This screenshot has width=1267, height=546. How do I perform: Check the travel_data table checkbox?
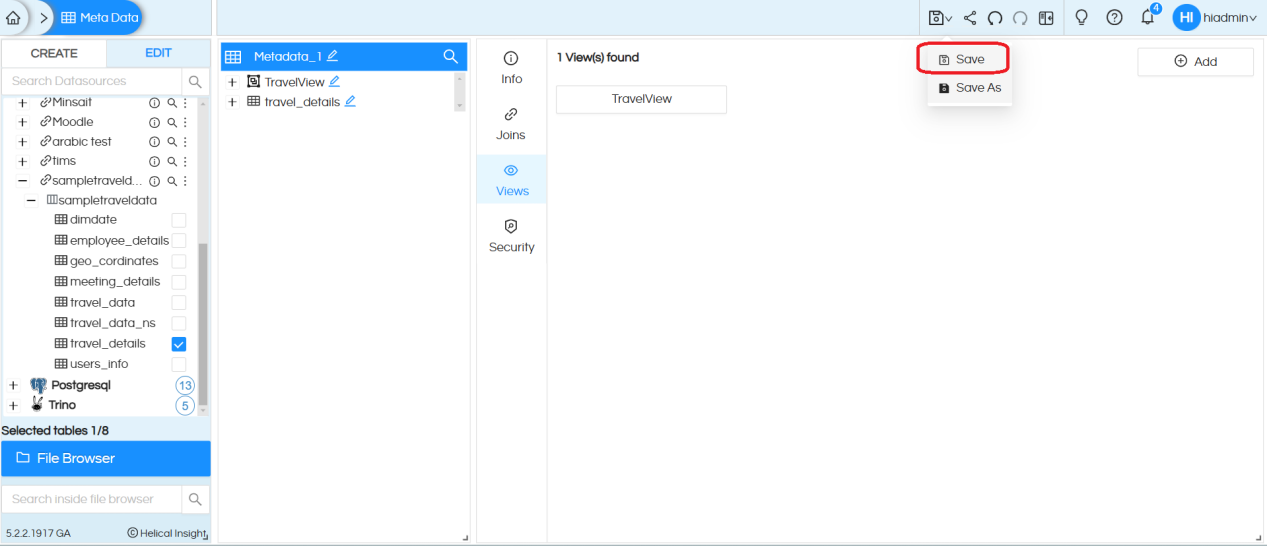click(179, 302)
